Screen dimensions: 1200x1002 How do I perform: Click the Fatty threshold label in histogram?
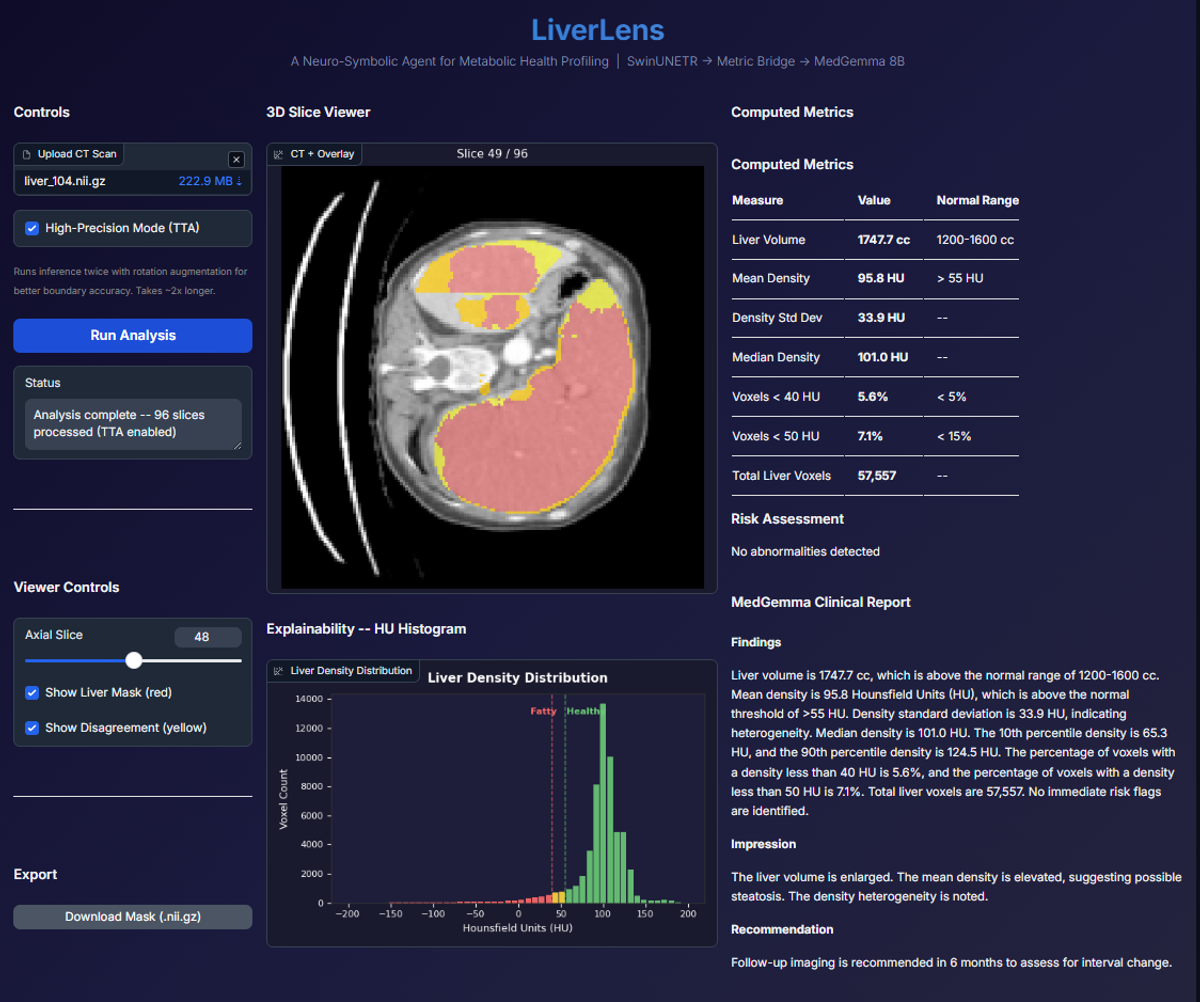point(543,711)
